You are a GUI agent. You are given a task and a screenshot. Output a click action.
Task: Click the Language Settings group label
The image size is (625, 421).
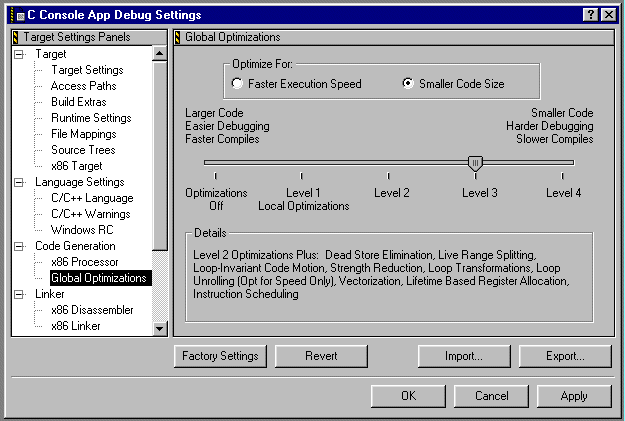click(80, 182)
